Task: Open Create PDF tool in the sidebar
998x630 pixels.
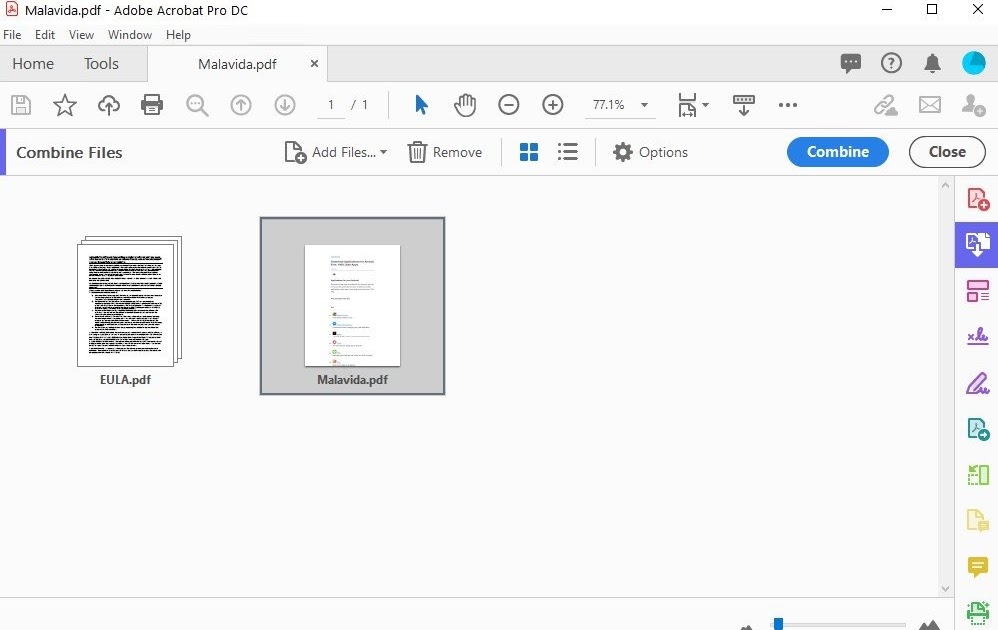Action: click(978, 199)
